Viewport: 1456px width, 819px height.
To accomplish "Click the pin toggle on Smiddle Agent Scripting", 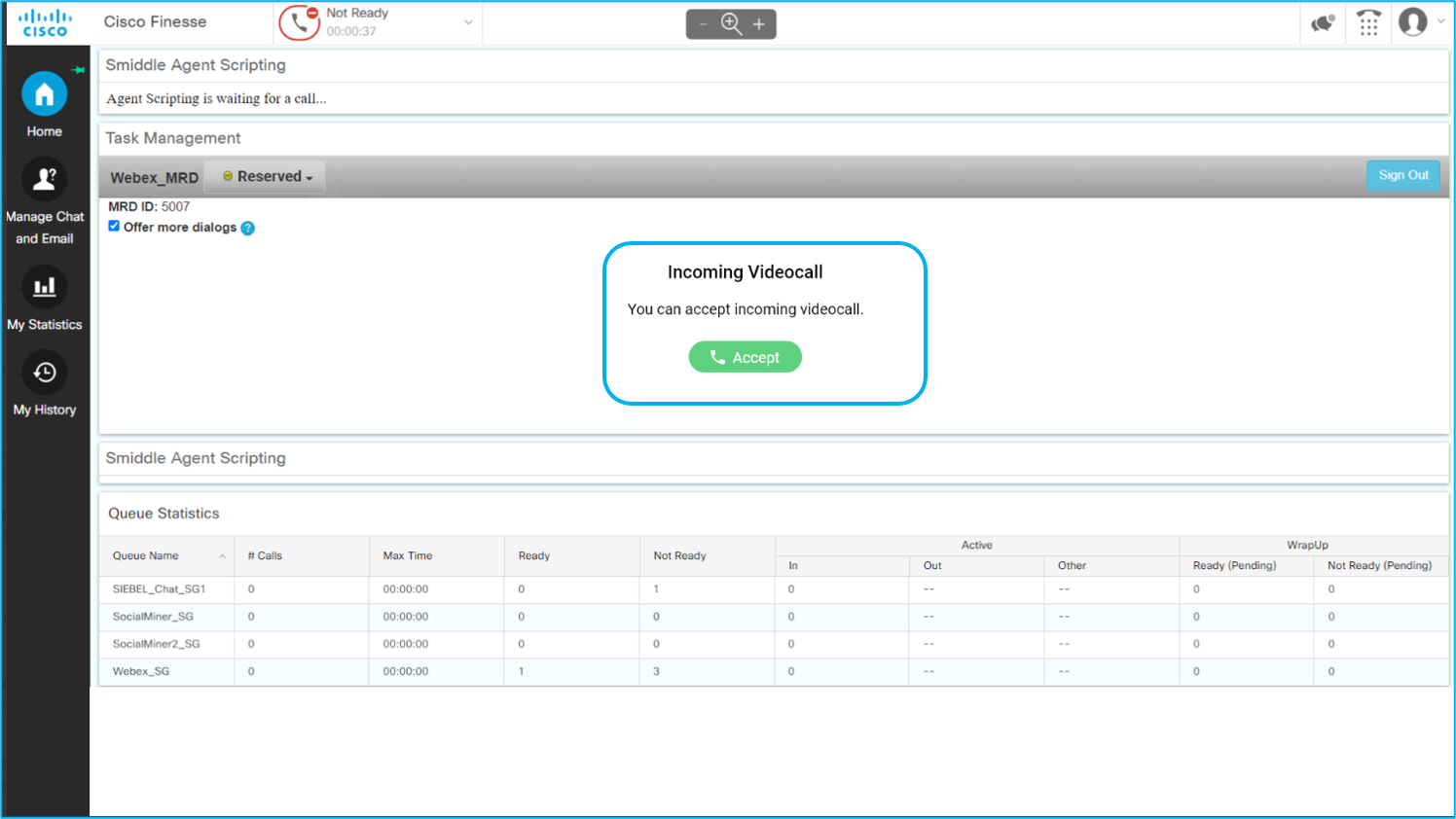I will tap(78, 69).
